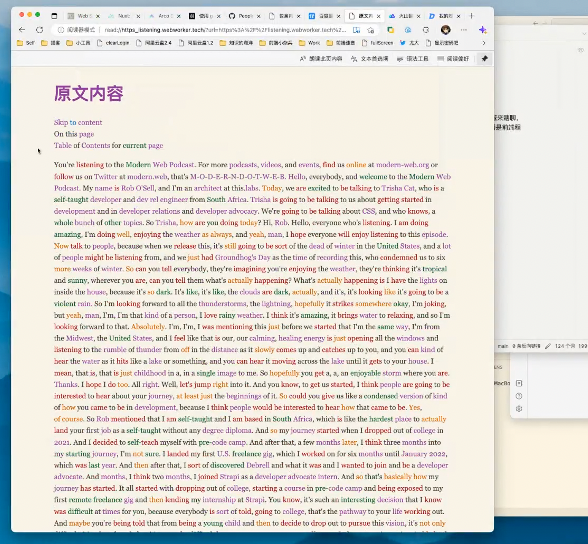Close the GitHub People tab

click(259, 16)
